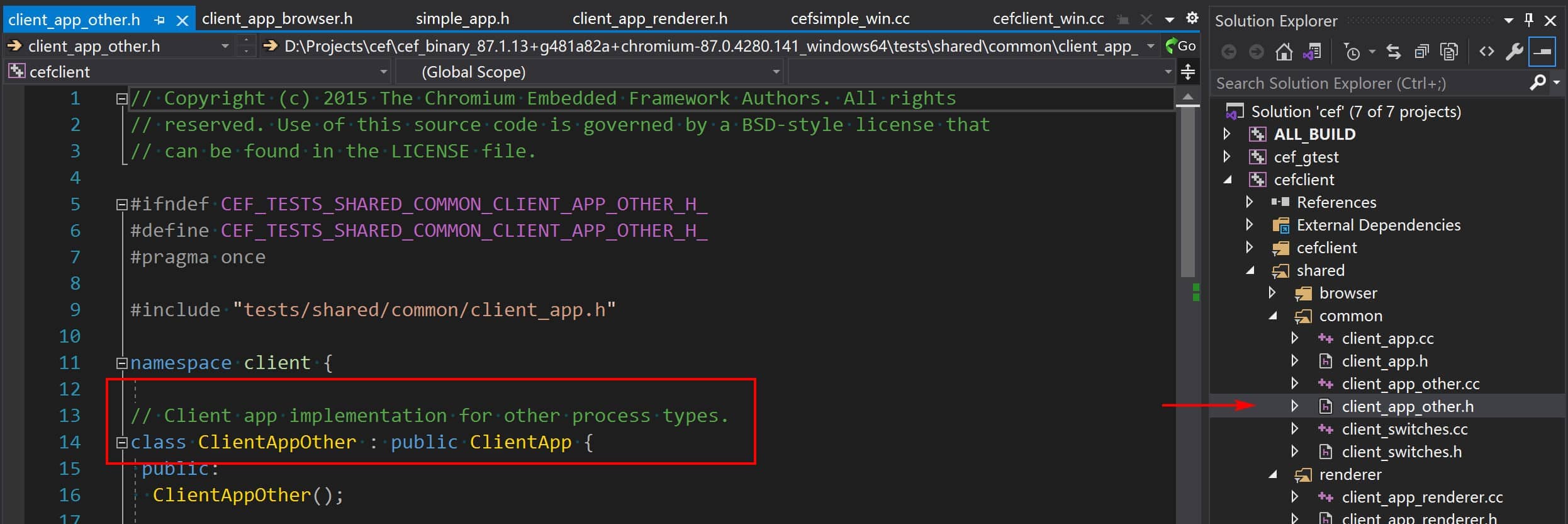Click the editor tab settings gear icon
This screenshot has width=1568, height=524.
(x=1192, y=18)
